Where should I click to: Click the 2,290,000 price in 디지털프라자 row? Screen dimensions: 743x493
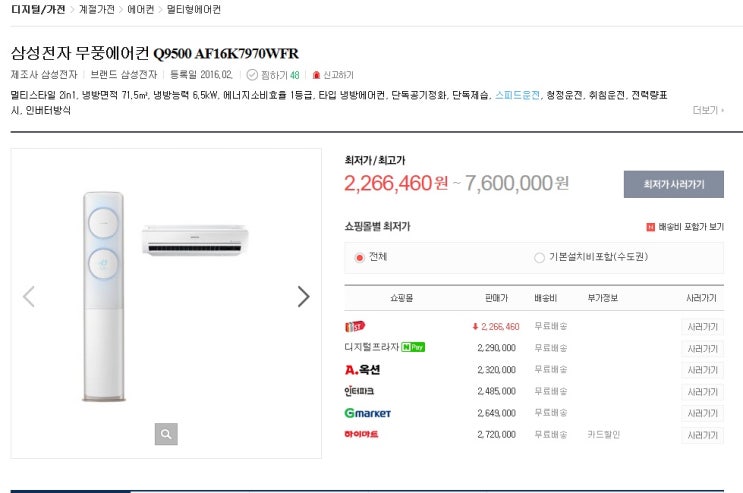coord(496,348)
